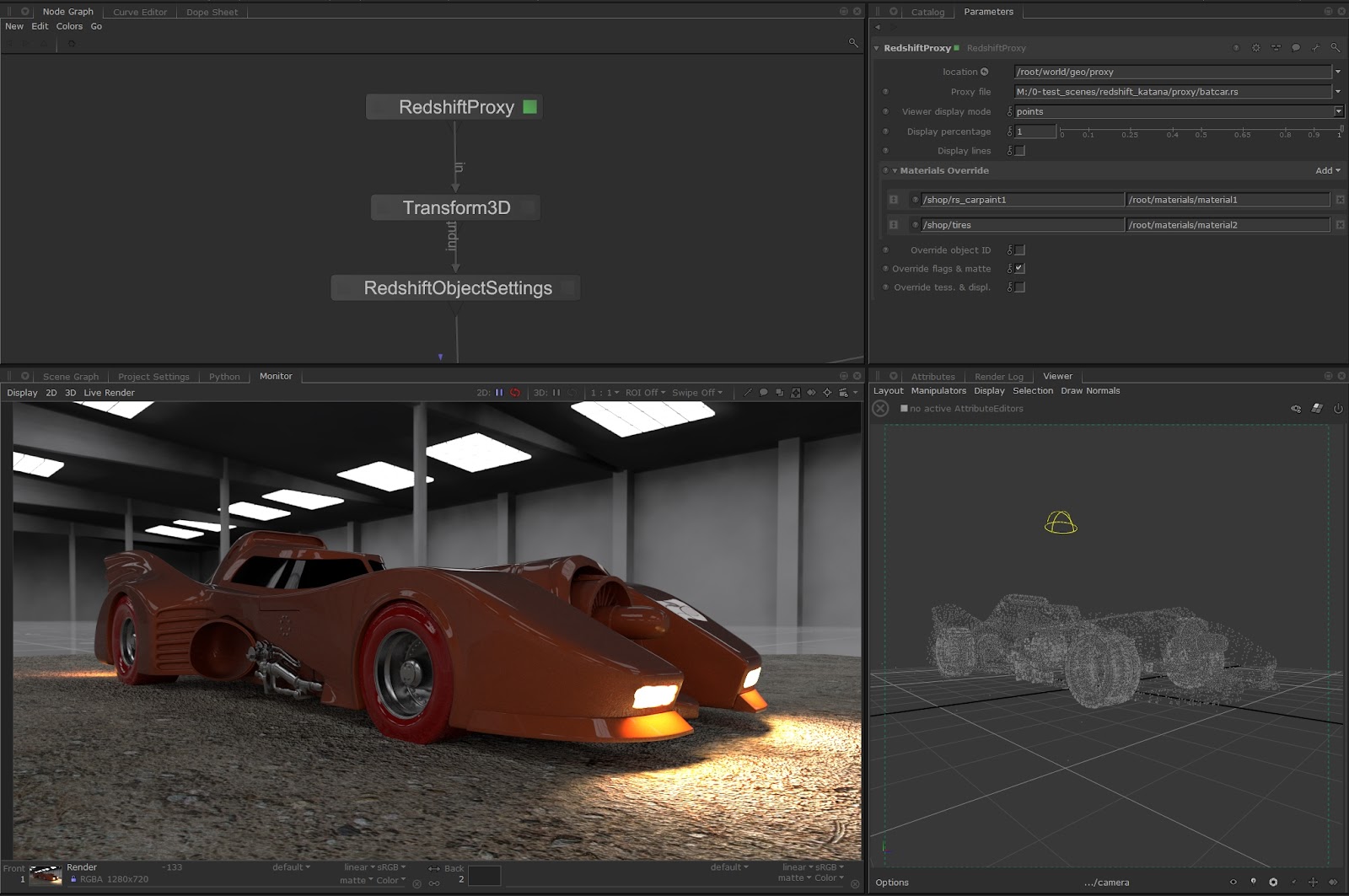This screenshot has height=896, width=1349.
Task: Open the Scene Graph tab
Action: 71,377
